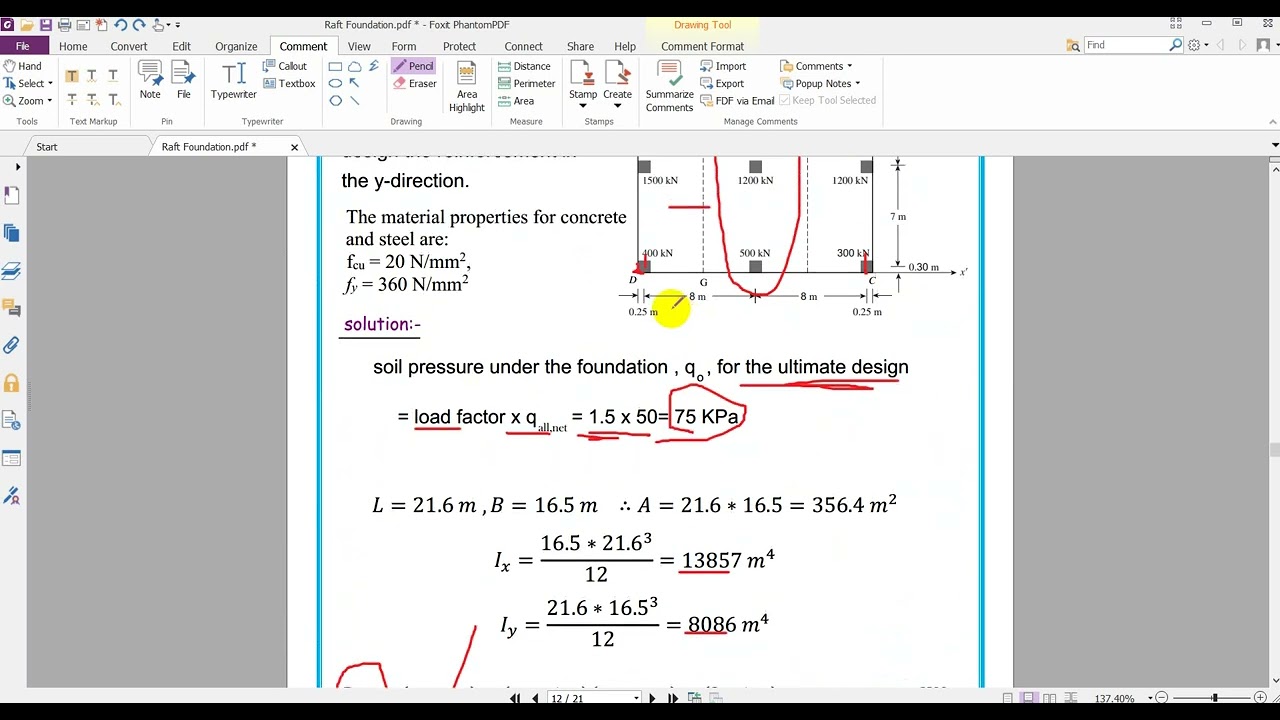Open the View ribbon tab

point(359,46)
